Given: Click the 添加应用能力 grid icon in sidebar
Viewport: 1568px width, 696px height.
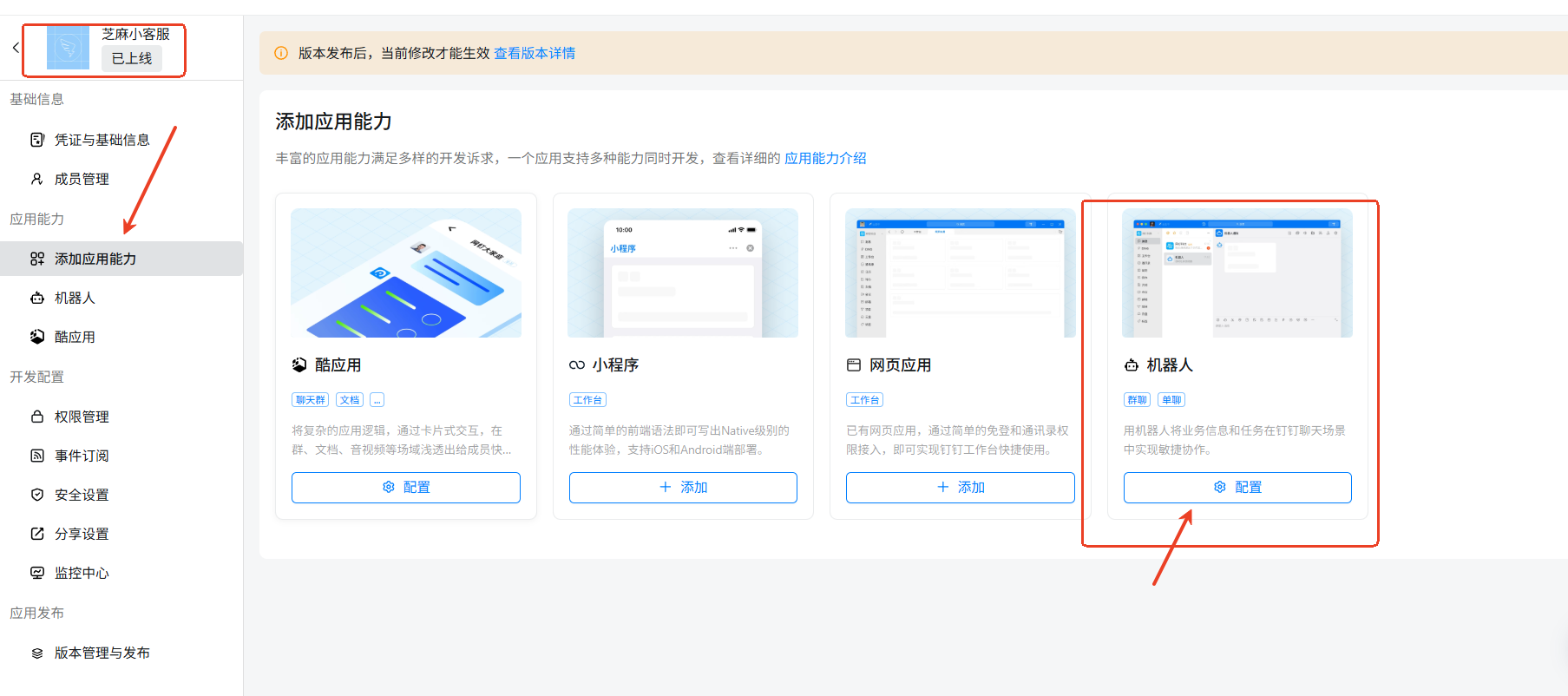Looking at the screenshot, I should click(x=37, y=259).
